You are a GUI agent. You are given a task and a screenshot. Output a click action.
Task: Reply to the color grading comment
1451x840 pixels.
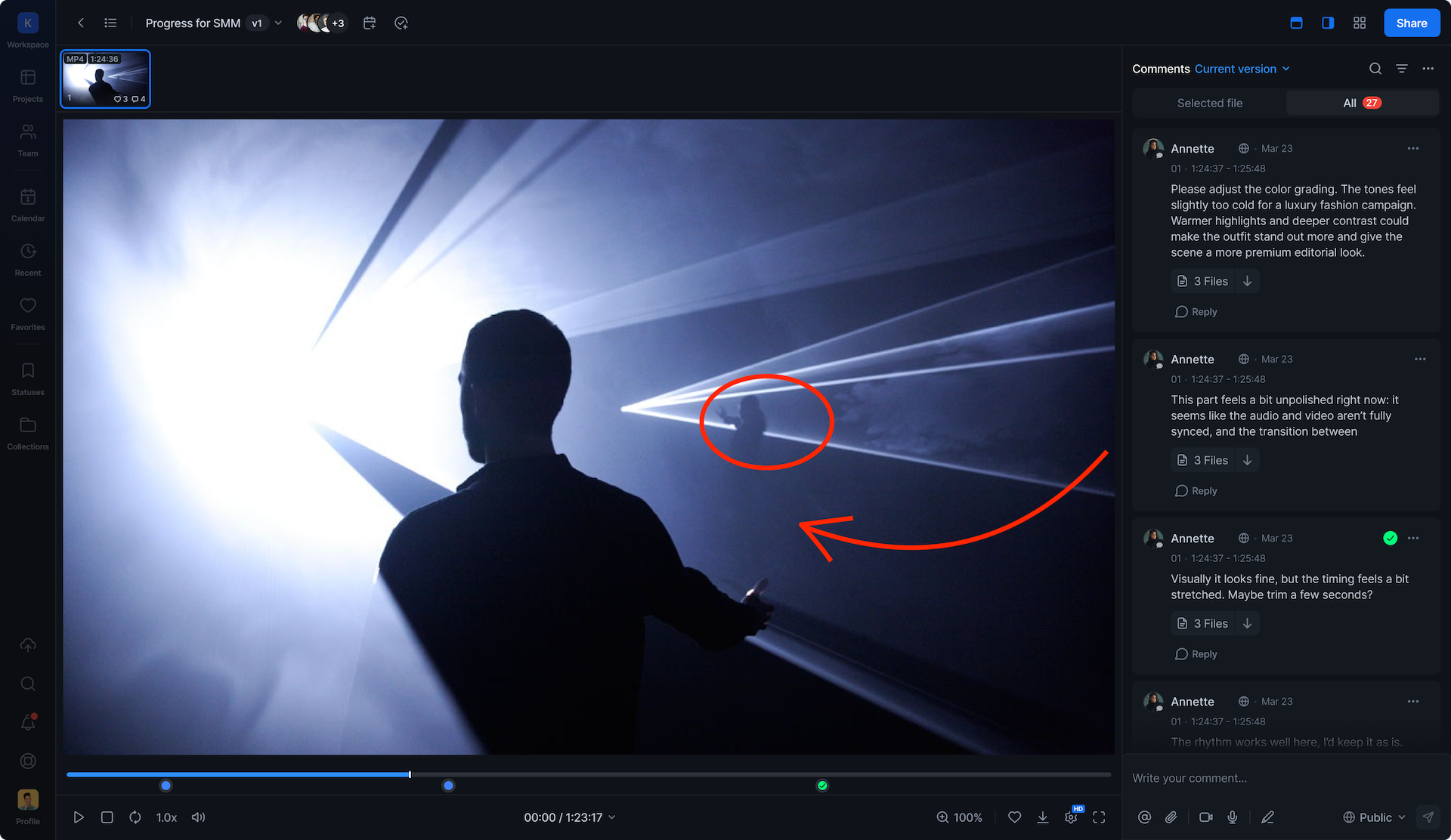pos(1196,312)
